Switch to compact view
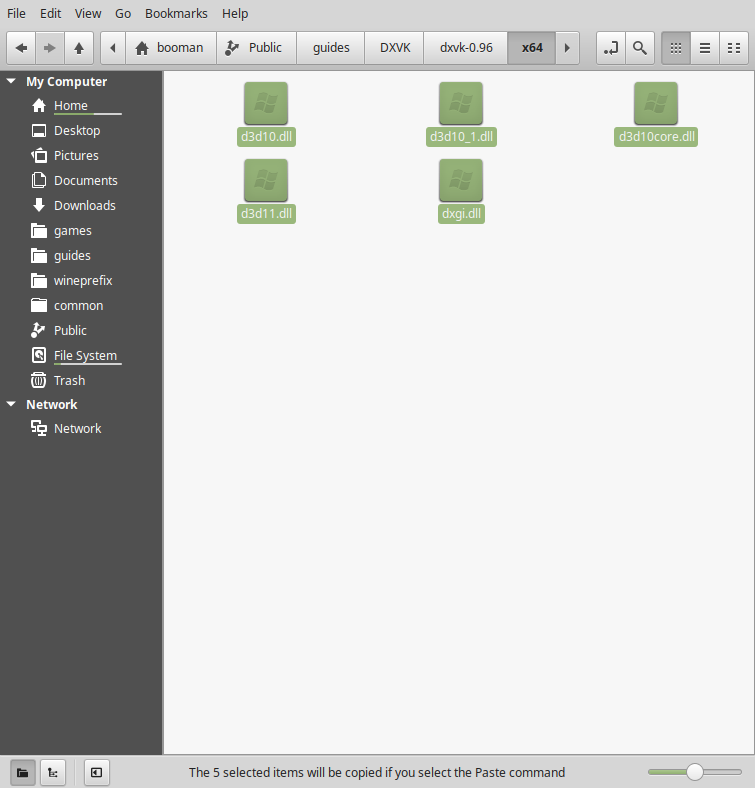This screenshot has height=788, width=755. click(734, 48)
